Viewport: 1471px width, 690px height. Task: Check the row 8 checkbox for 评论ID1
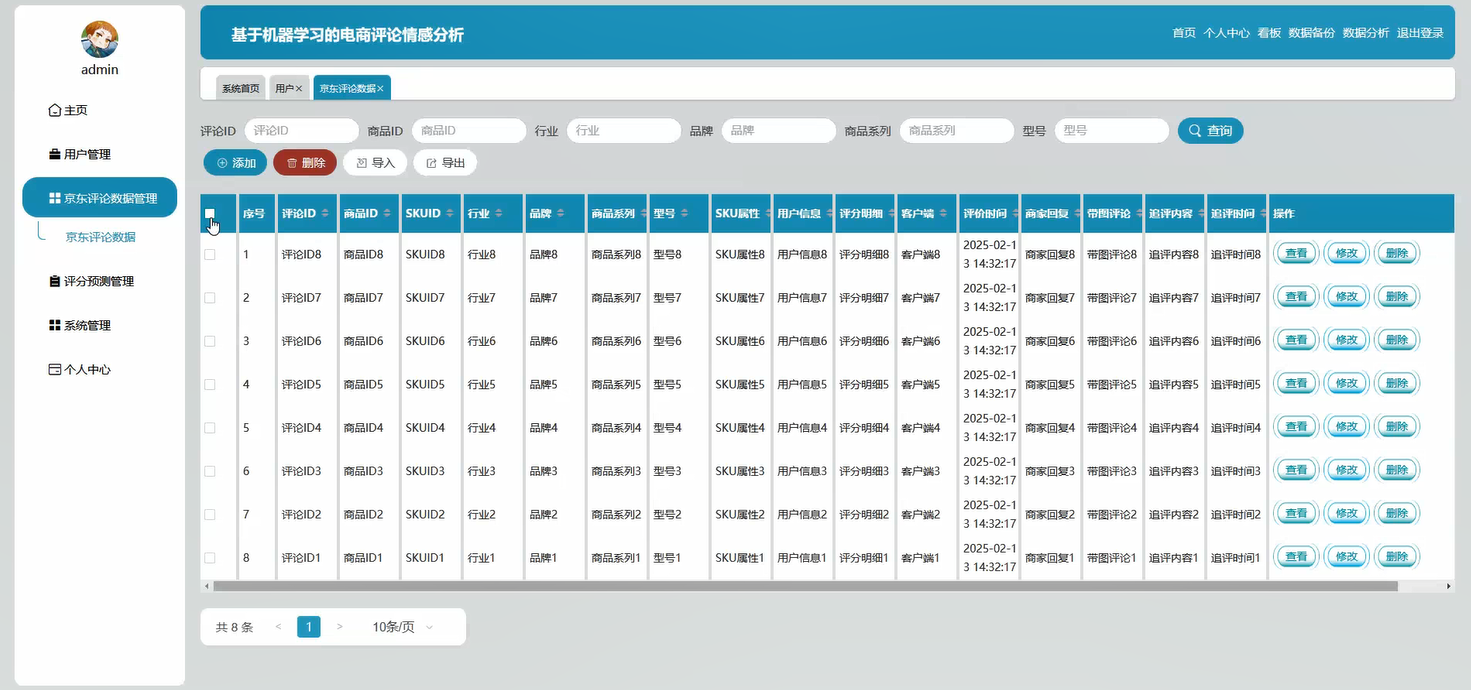[210, 558]
